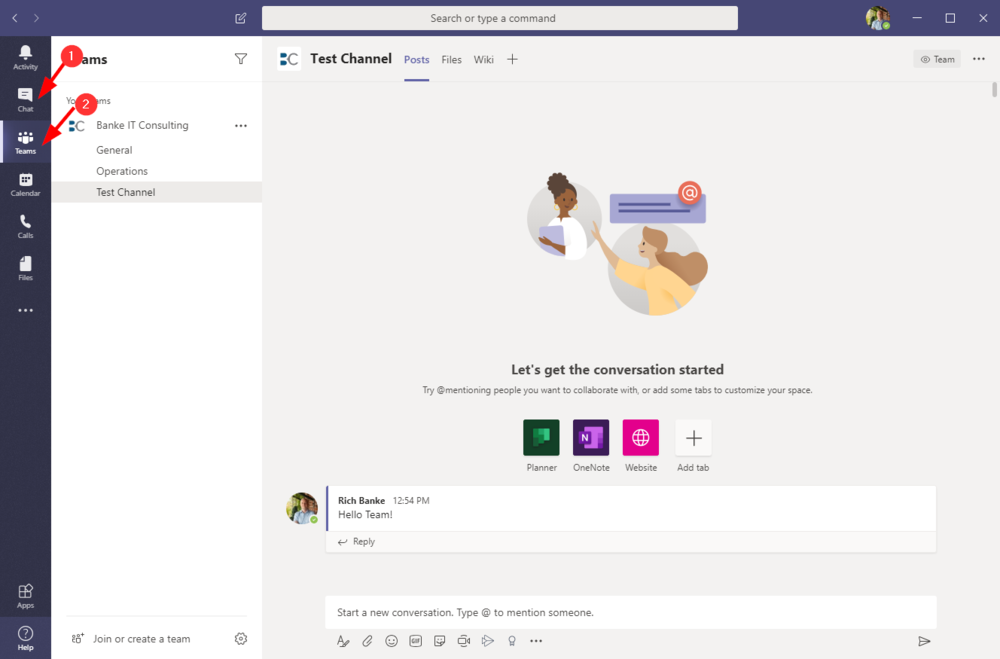Viewport: 1000px width, 659px height.
Task: Open the Help icon
Action: point(26,638)
